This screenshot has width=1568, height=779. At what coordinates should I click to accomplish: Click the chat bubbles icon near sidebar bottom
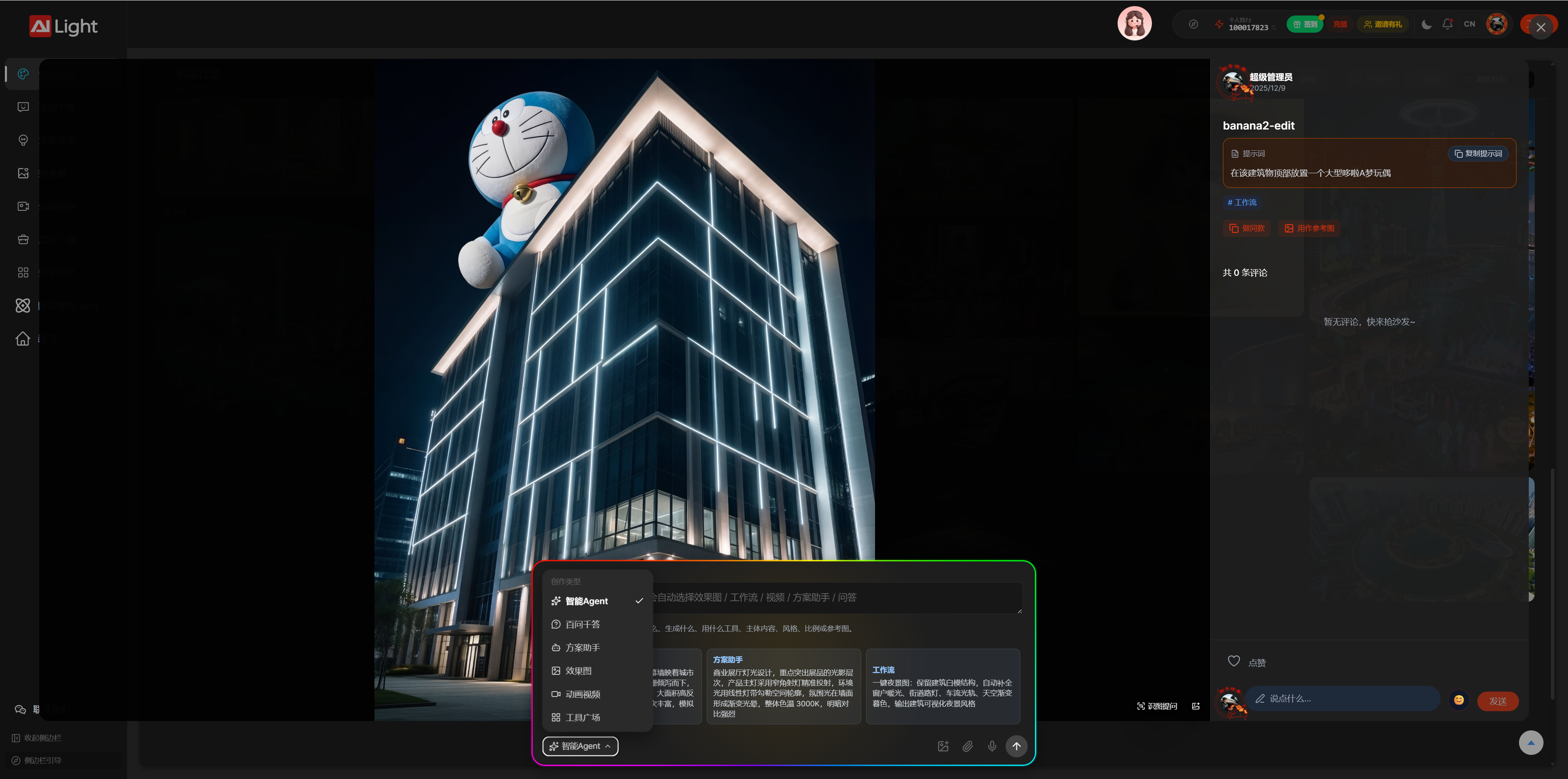[20, 709]
